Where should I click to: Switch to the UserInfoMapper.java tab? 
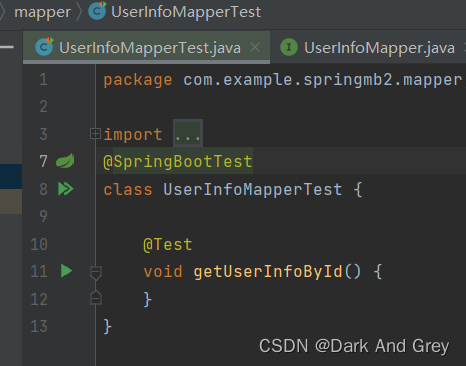(368, 47)
